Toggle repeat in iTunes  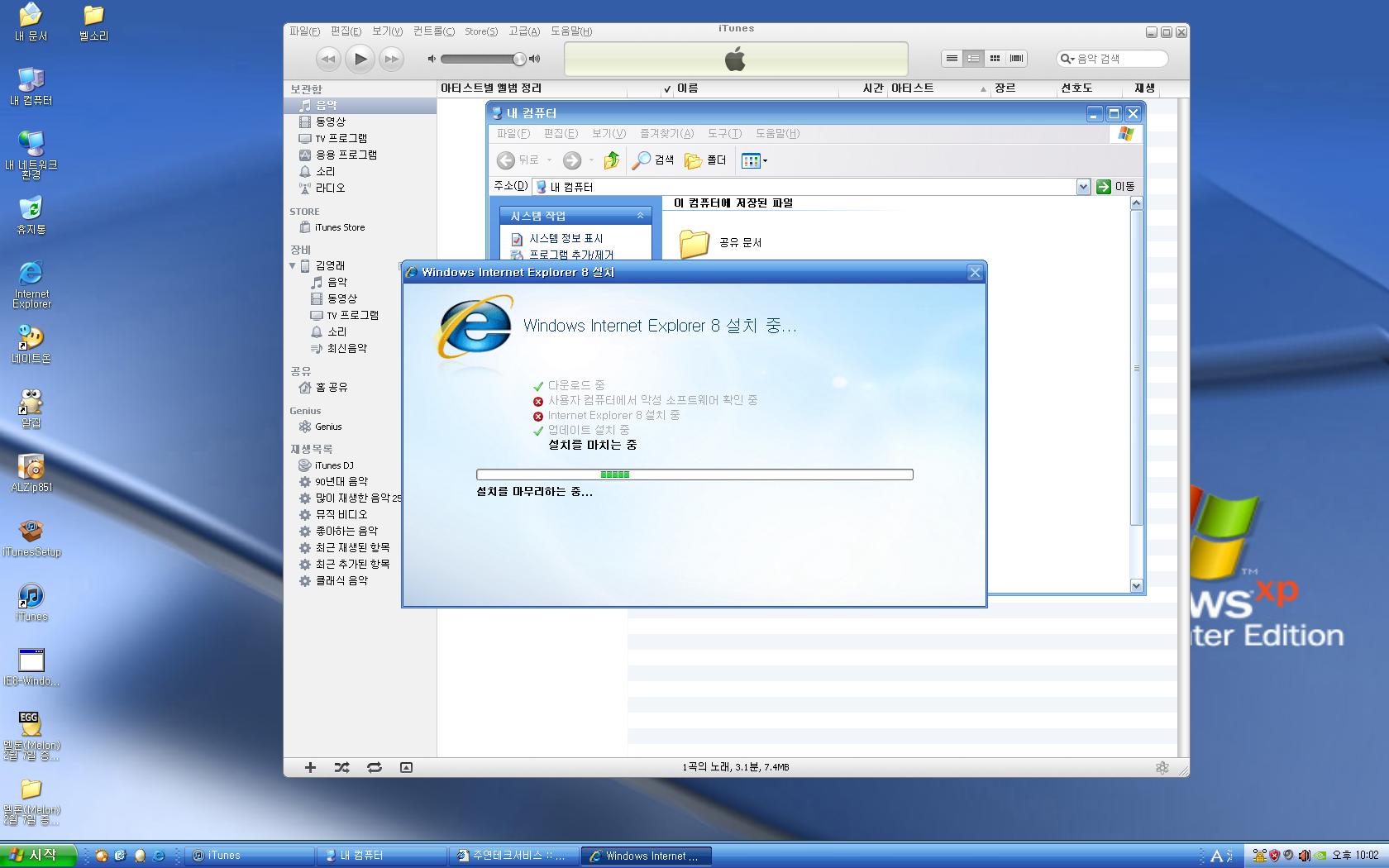(x=375, y=767)
